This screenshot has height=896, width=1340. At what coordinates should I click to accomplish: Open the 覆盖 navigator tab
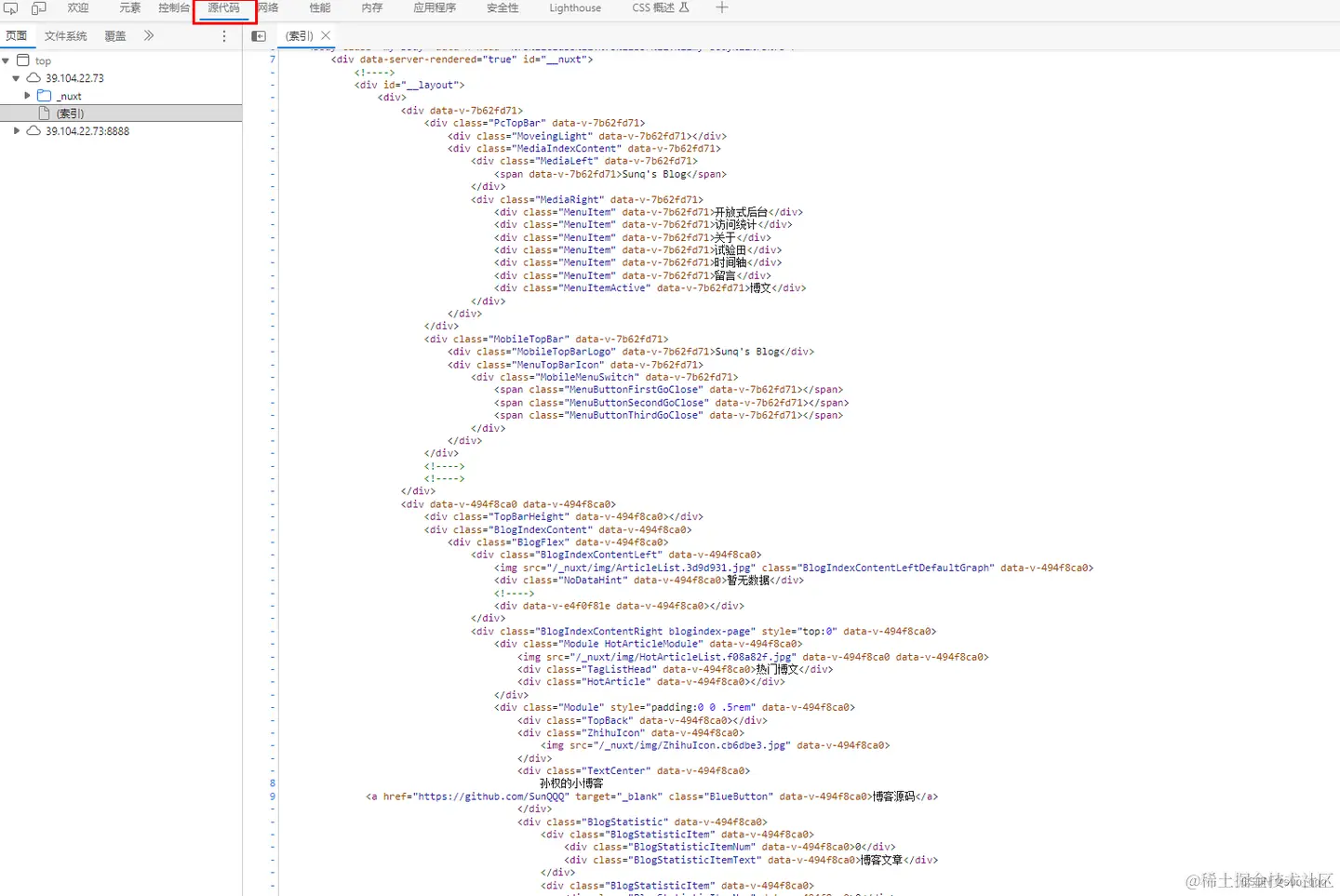click(x=115, y=36)
